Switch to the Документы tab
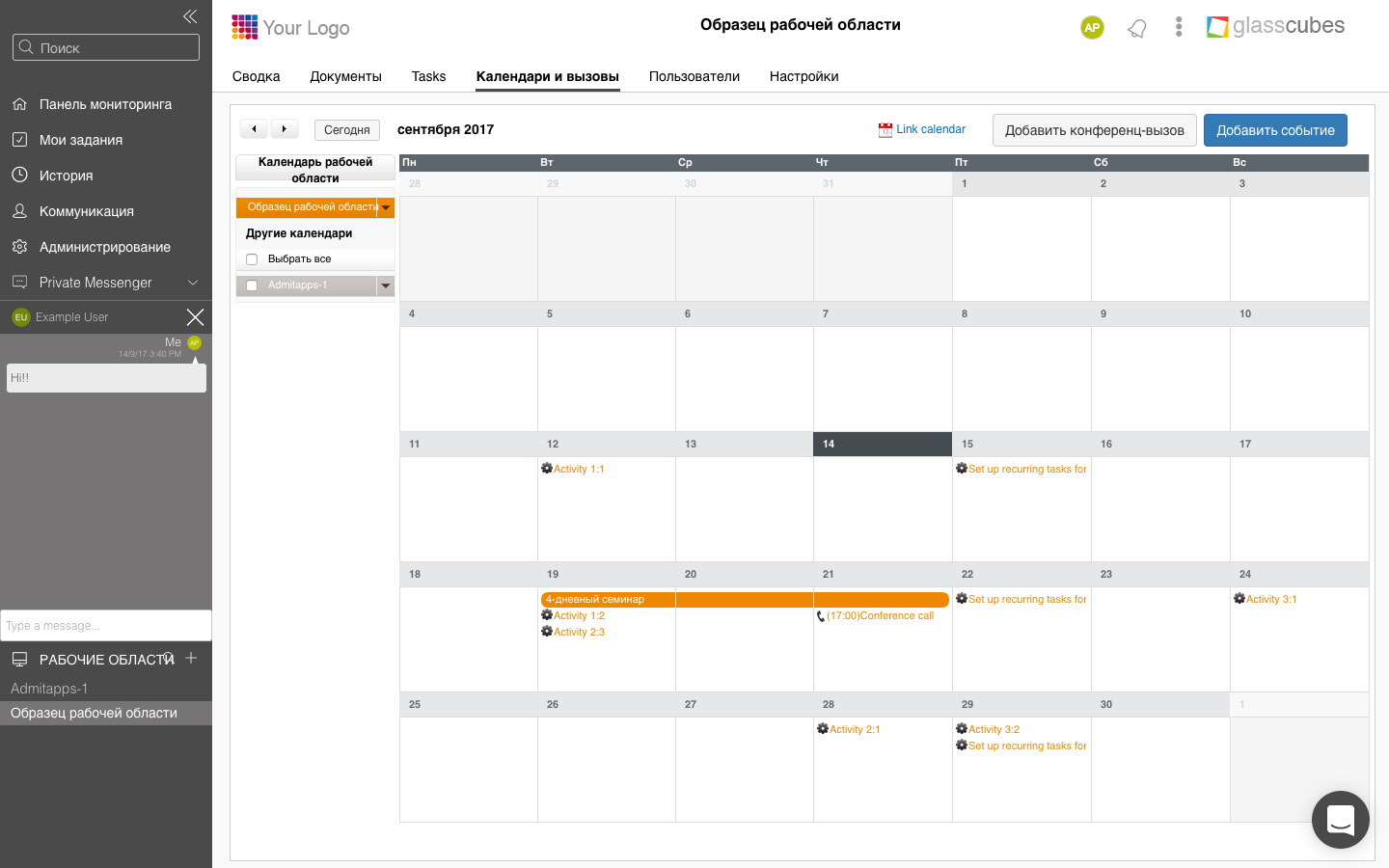This screenshot has width=1389, height=868. (x=345, y=76)
